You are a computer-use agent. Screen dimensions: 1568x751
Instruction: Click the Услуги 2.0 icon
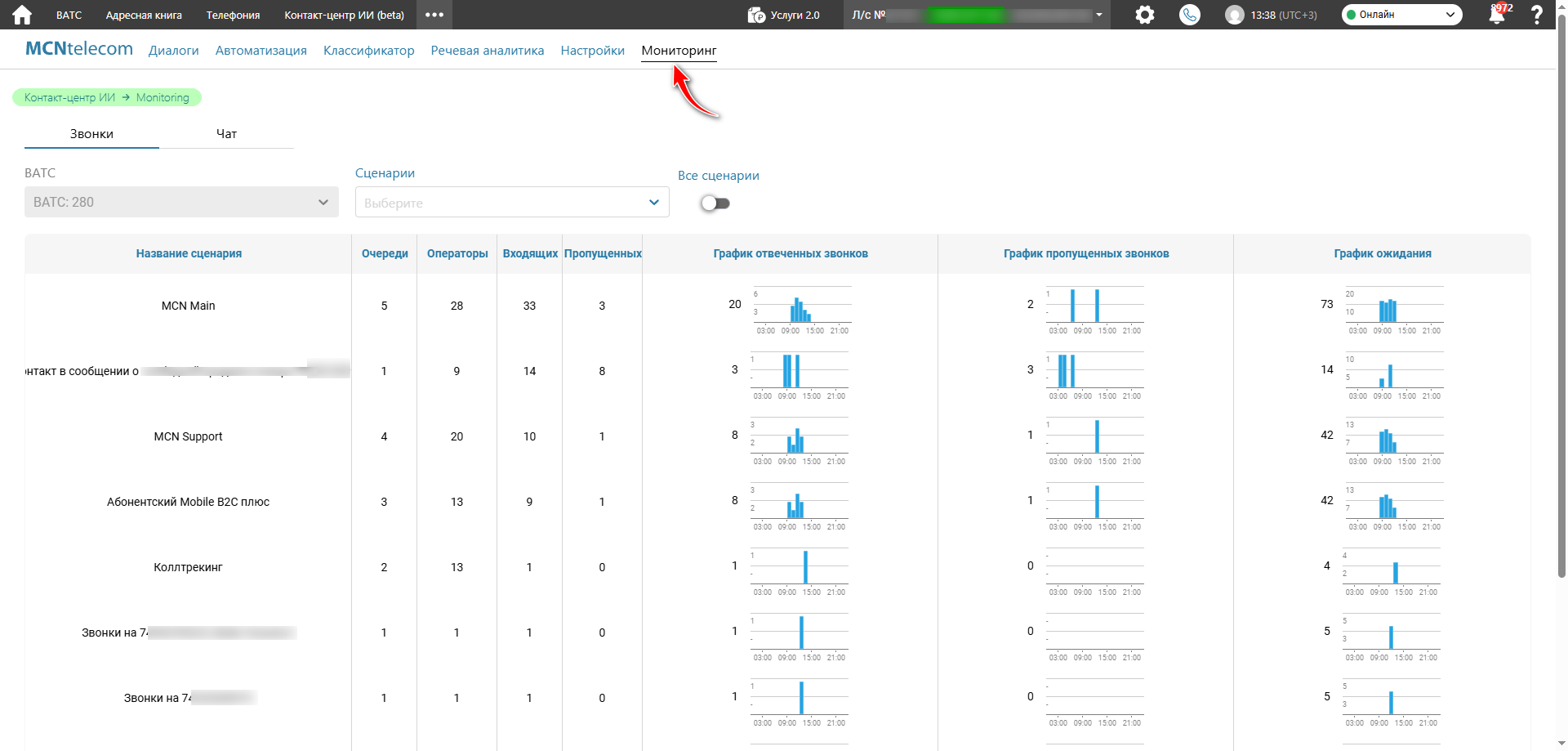click(x=756, y=15)
